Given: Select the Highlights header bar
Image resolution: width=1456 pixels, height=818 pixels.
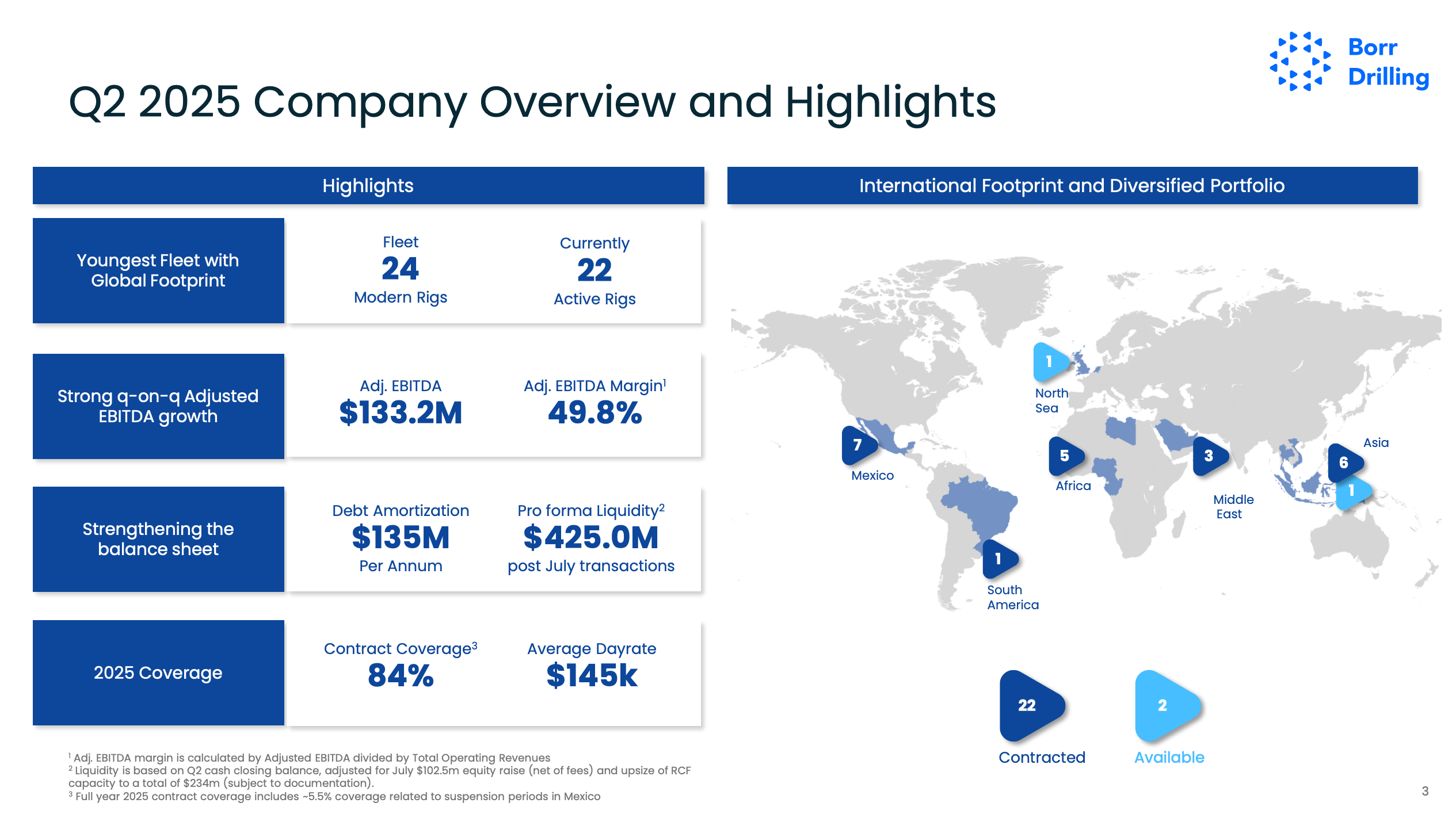Looking at the screenshot, I should point(368,186).
